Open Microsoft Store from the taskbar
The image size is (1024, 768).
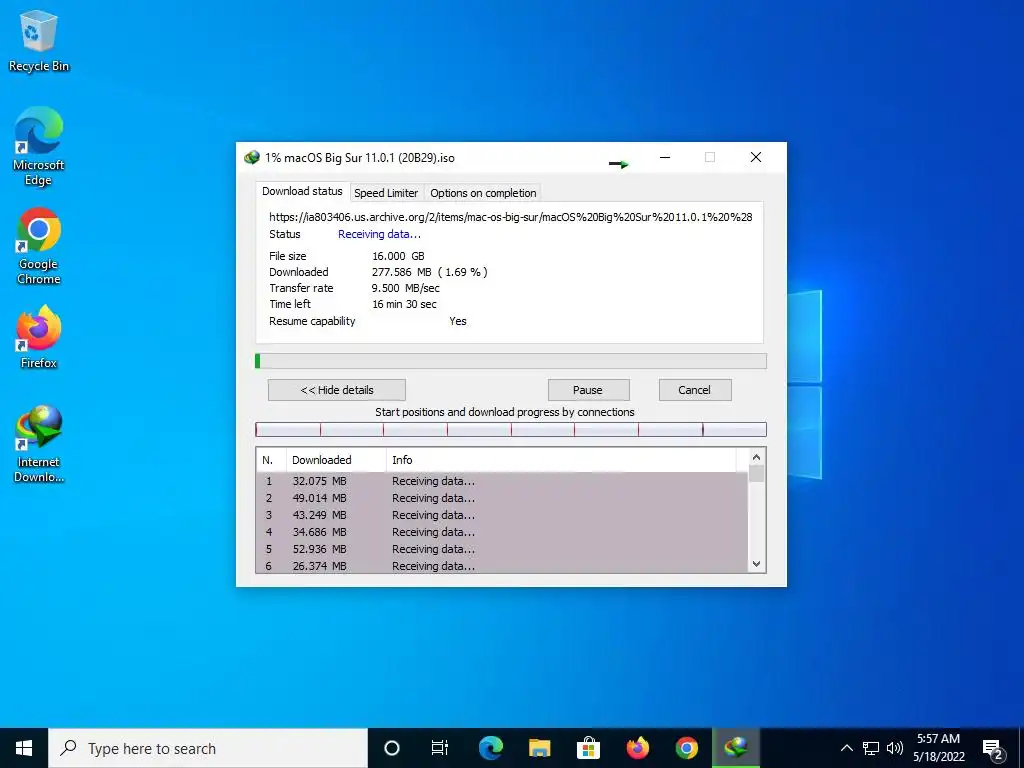pos(588,748)
